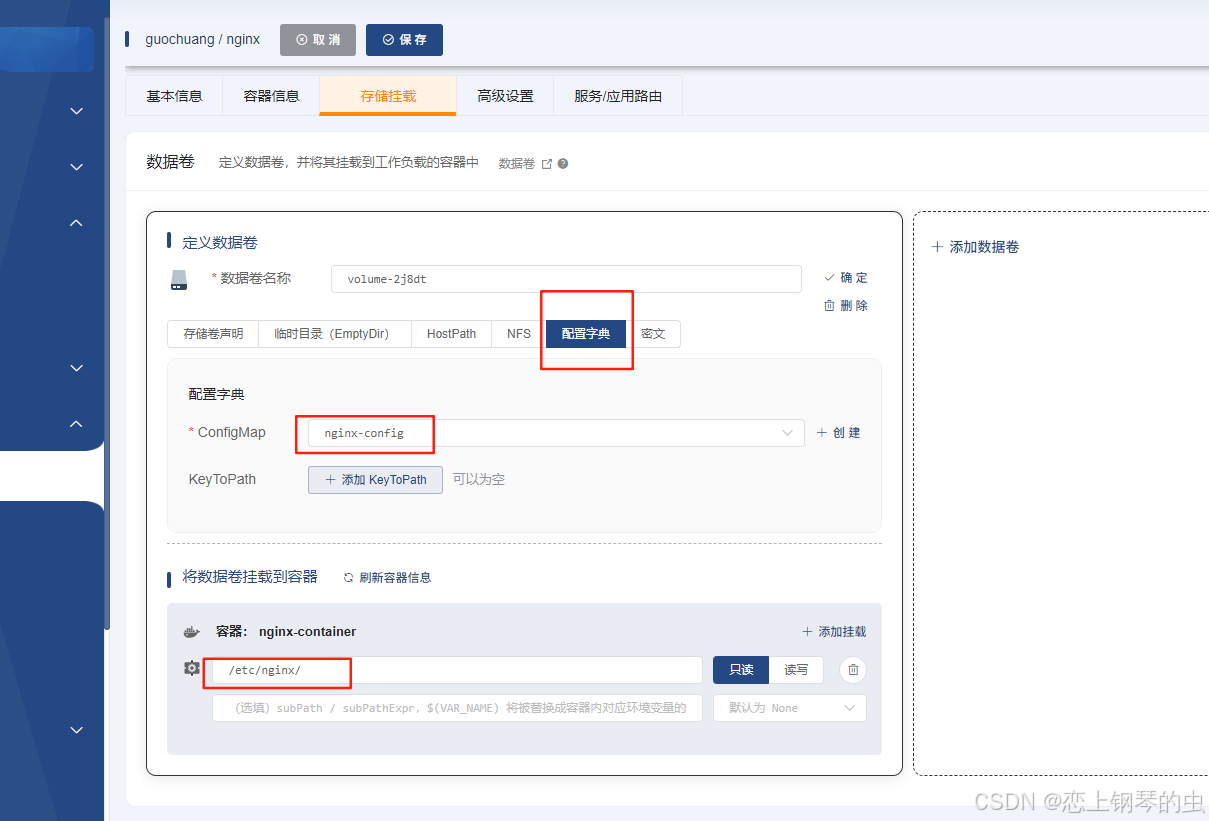This screenshot has width=1209, height=821.
Task: Open the 服务/应用路由 tab
Action: pyautogui.click(x=618, y=96)
